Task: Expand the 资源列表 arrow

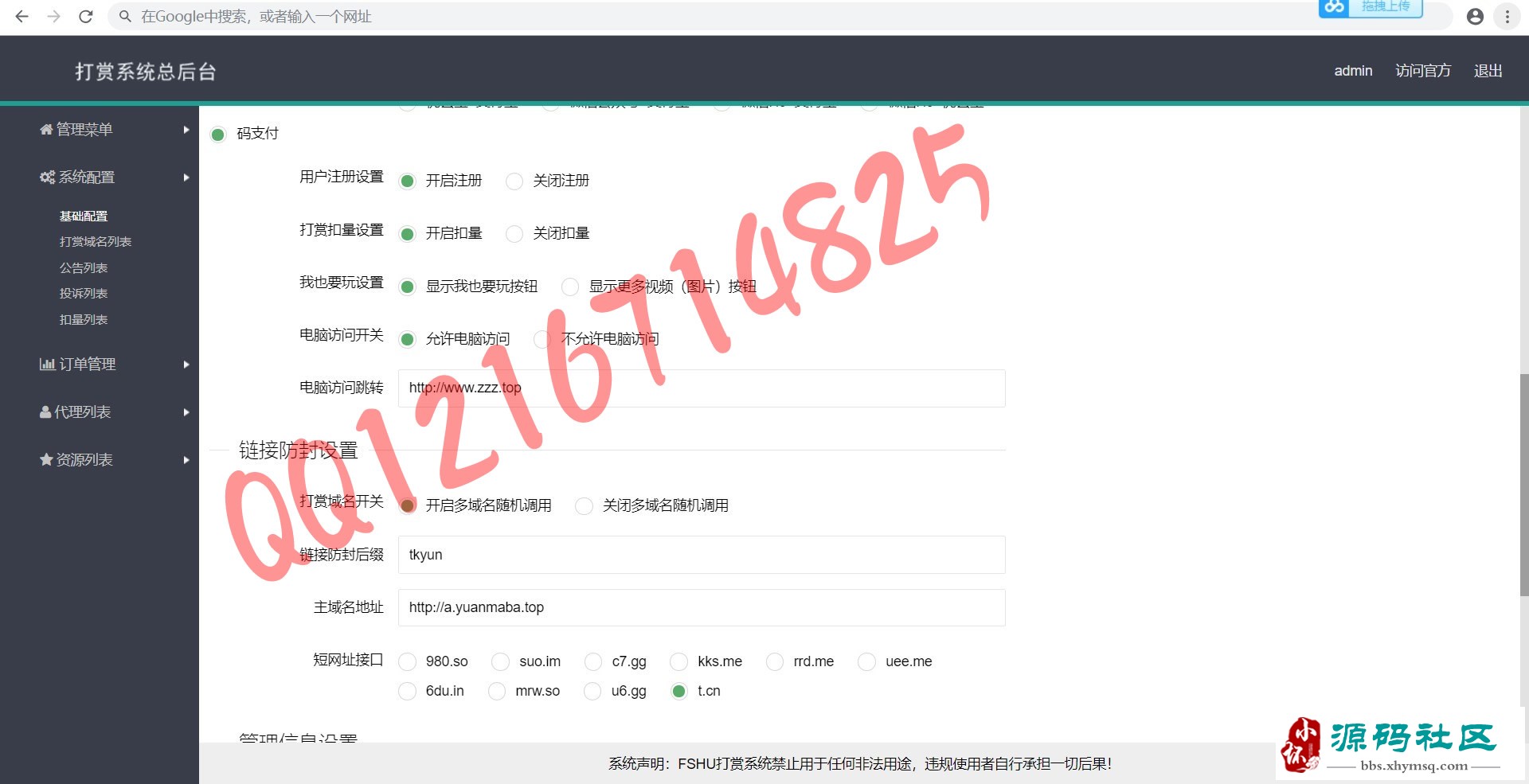Action: [x=186, y=459]
